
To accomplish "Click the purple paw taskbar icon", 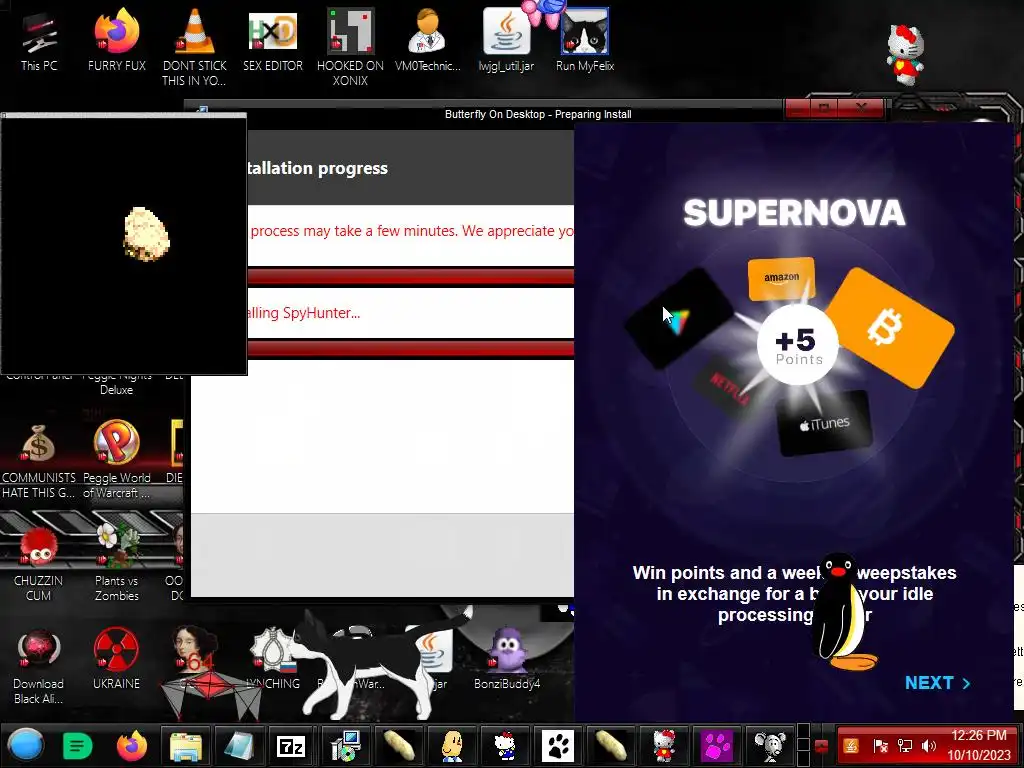I will [717, 745].
